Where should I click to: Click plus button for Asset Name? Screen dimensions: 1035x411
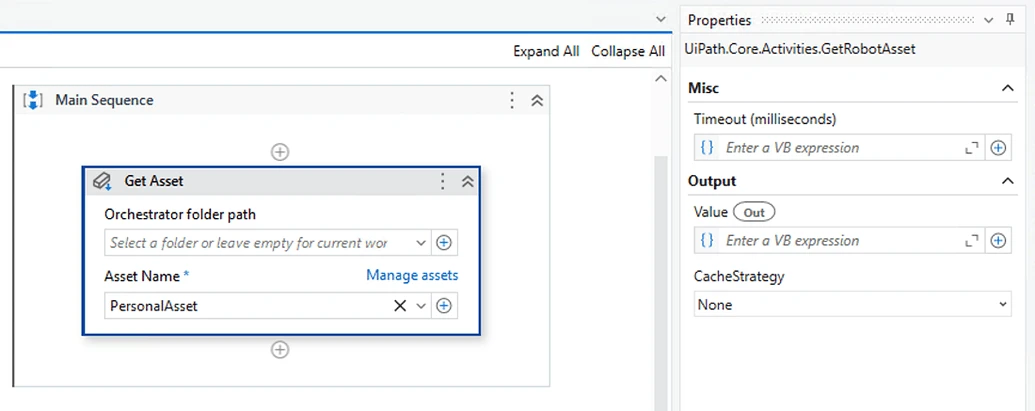pyautogui.click(x=444, y=306)
